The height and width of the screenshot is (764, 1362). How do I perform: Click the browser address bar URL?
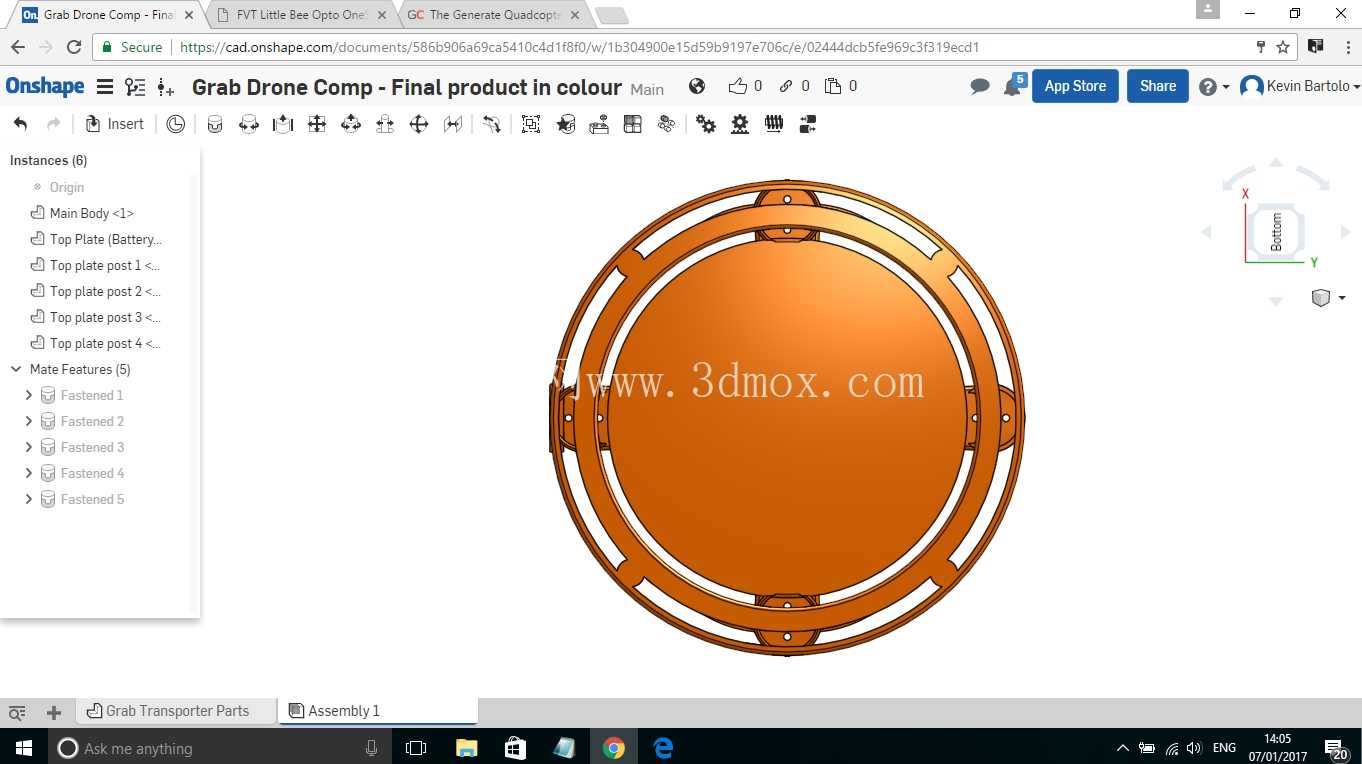coord(579,47)
